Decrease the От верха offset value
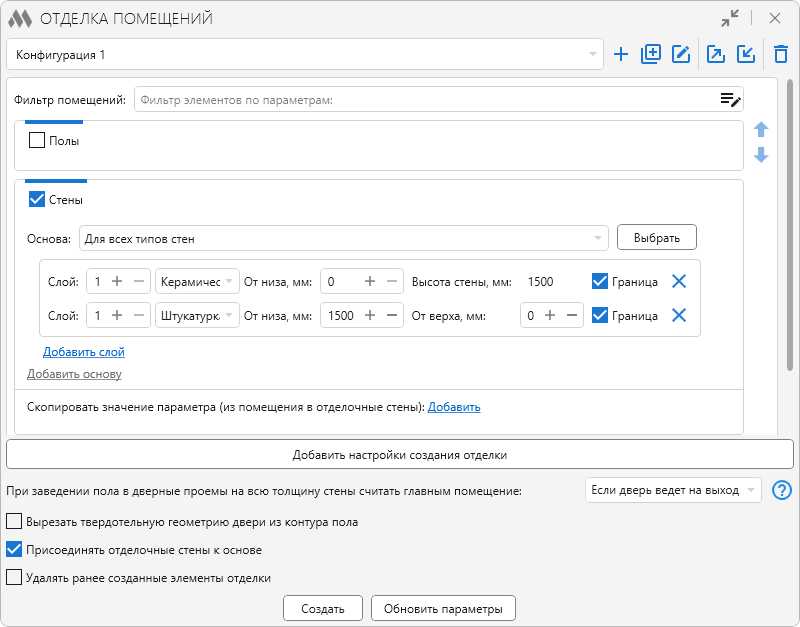Image resolution: width=800 pixels, height=627 pixels. tap(571, 315)
